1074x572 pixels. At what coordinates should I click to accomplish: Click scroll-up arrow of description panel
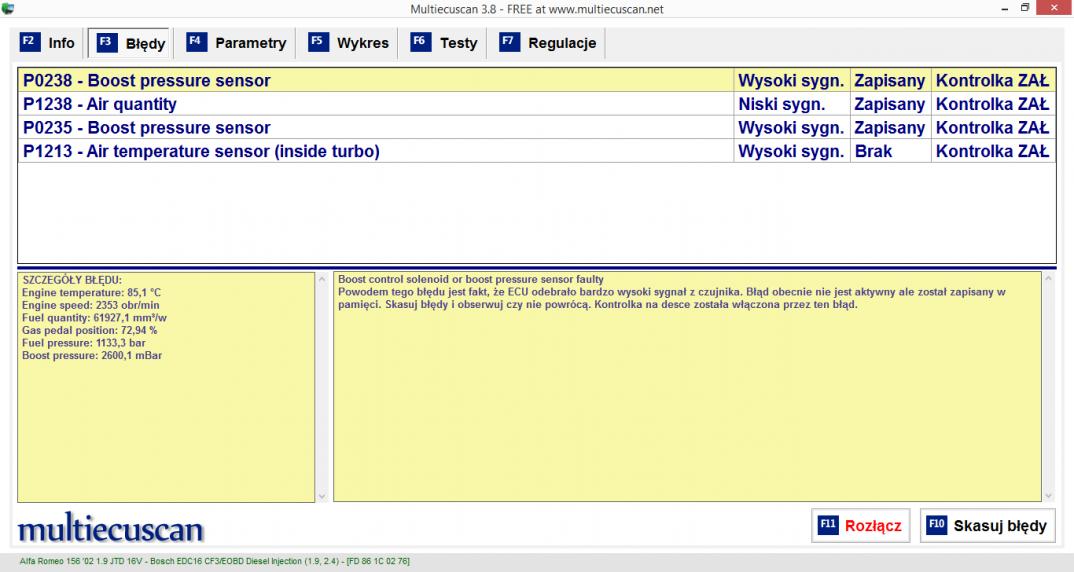coord(1048,279)
